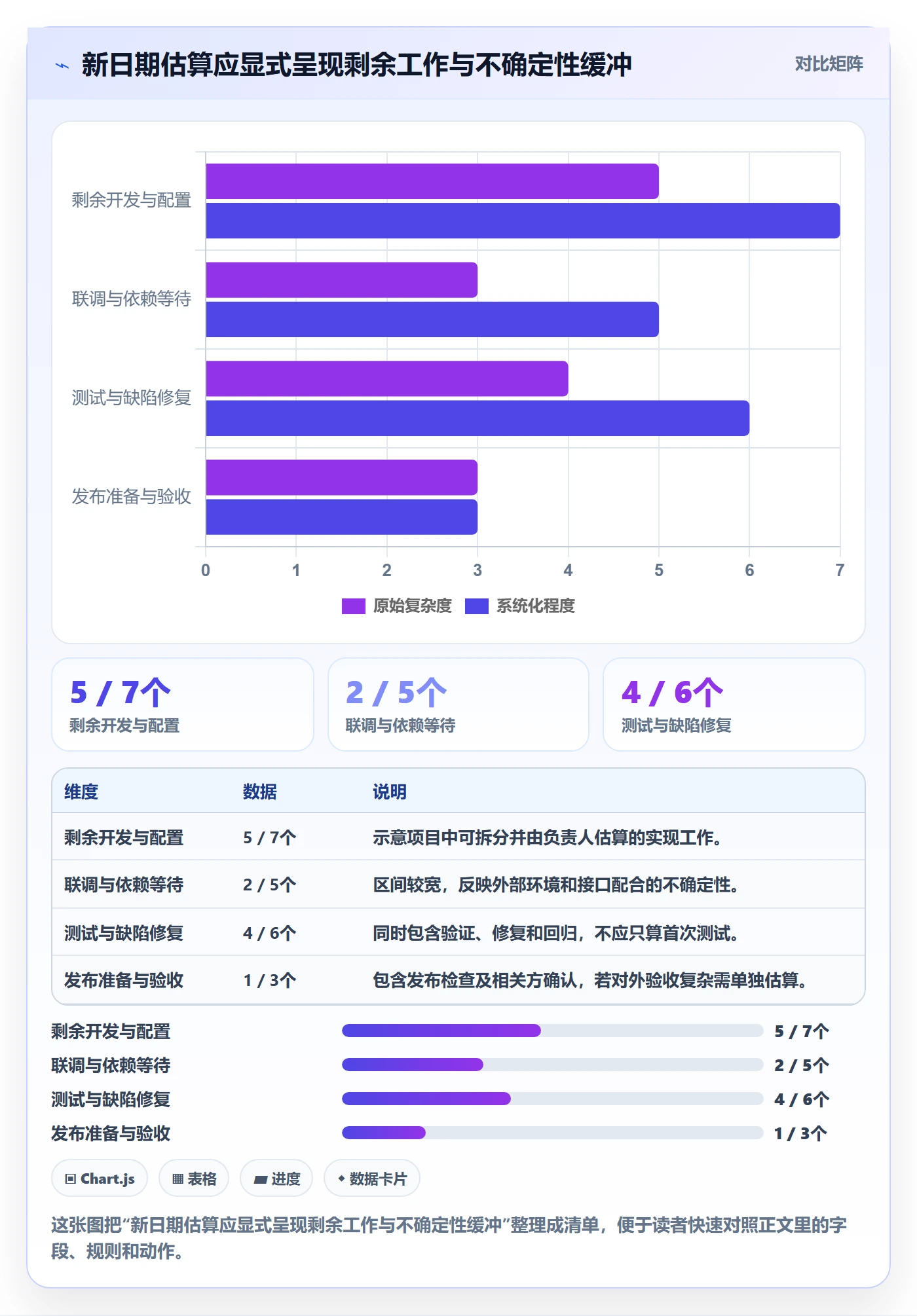
Task: Select the 数据卡片 chip
Action: [372, 1179]
